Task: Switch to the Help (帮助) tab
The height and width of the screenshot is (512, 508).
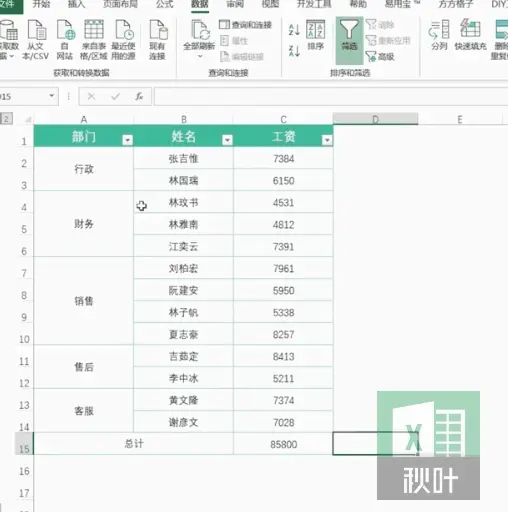Action: pyautogui.click(x=358, y=4)
